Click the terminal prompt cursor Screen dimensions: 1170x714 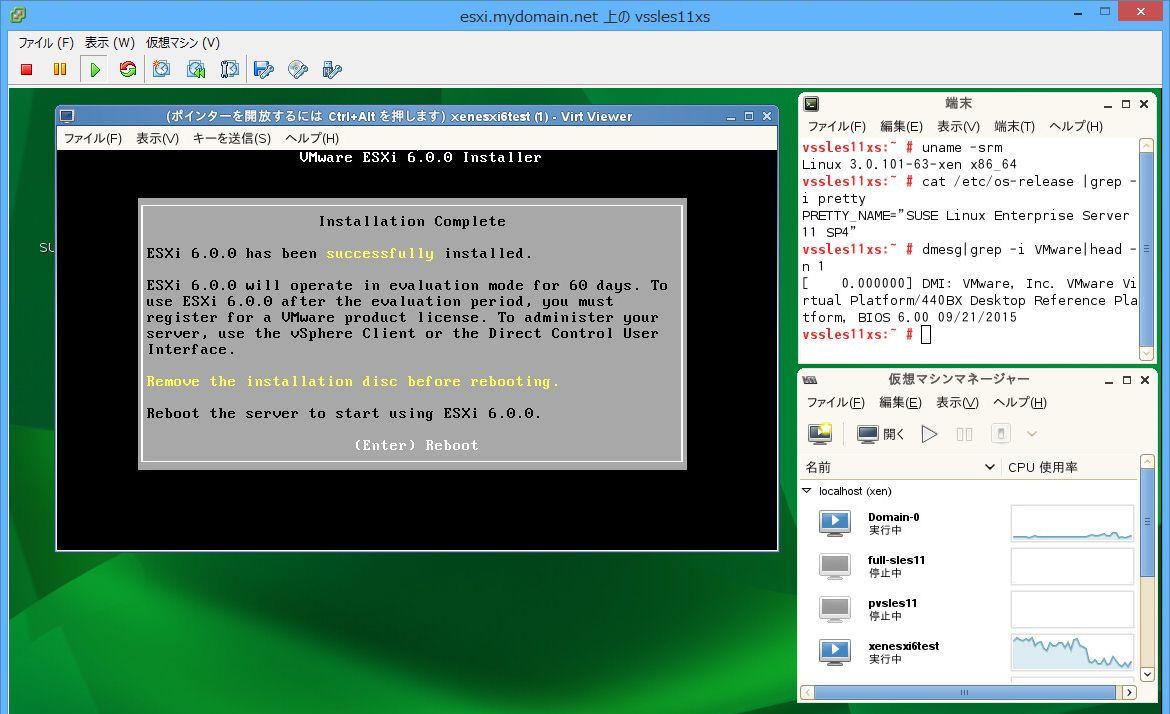[x=926, y=334]
